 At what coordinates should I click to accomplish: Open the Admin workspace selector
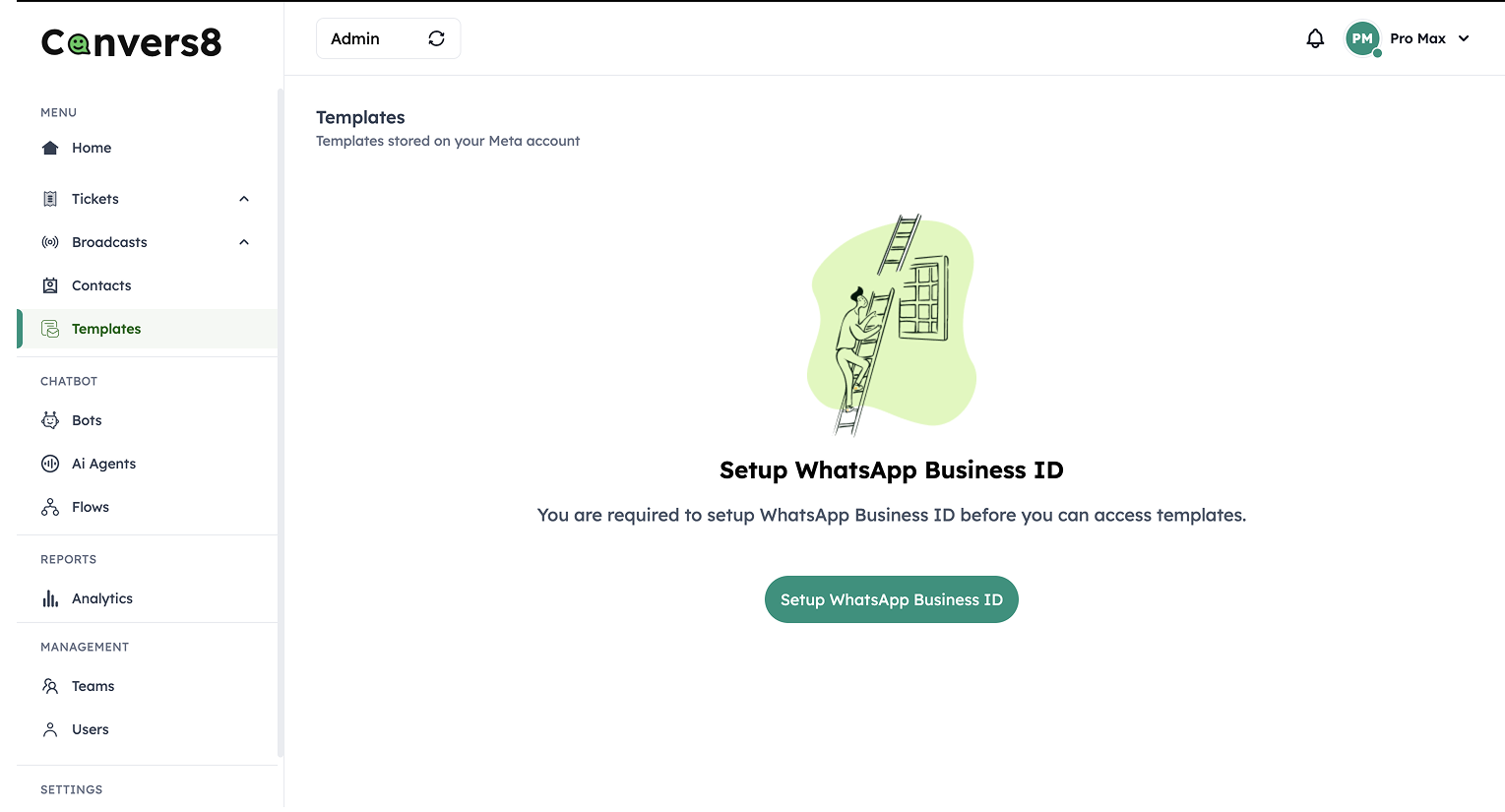click(364, 37)
